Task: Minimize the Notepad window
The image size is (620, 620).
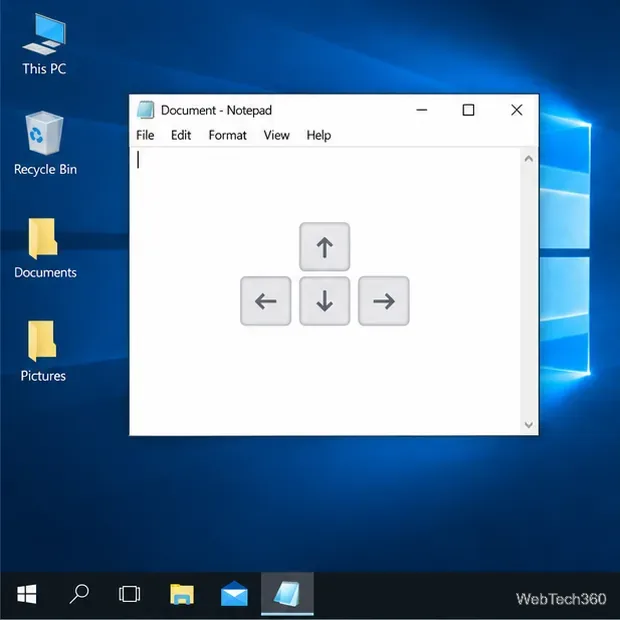Action: 422,110
